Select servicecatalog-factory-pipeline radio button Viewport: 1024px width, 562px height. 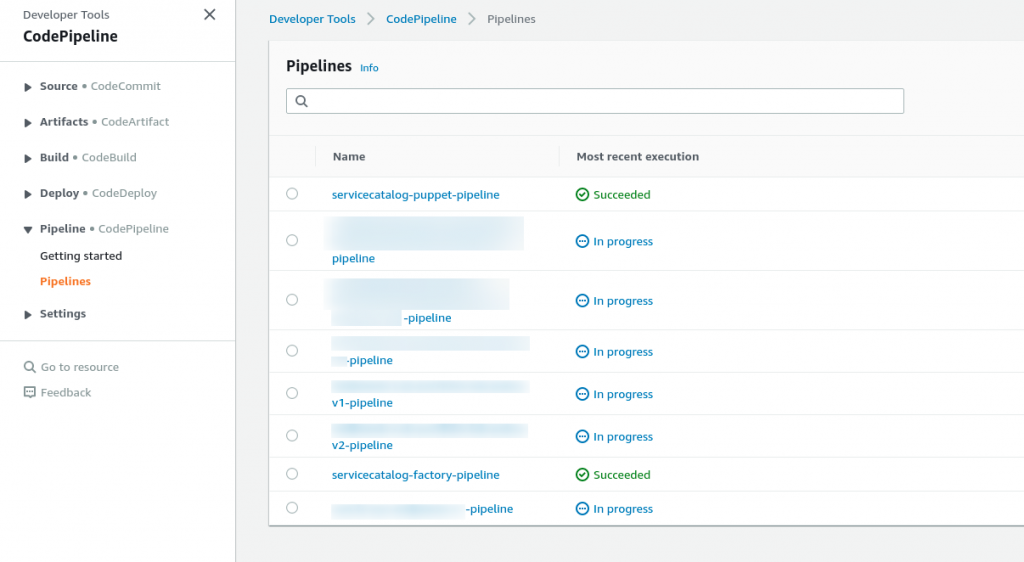point(292,474)
